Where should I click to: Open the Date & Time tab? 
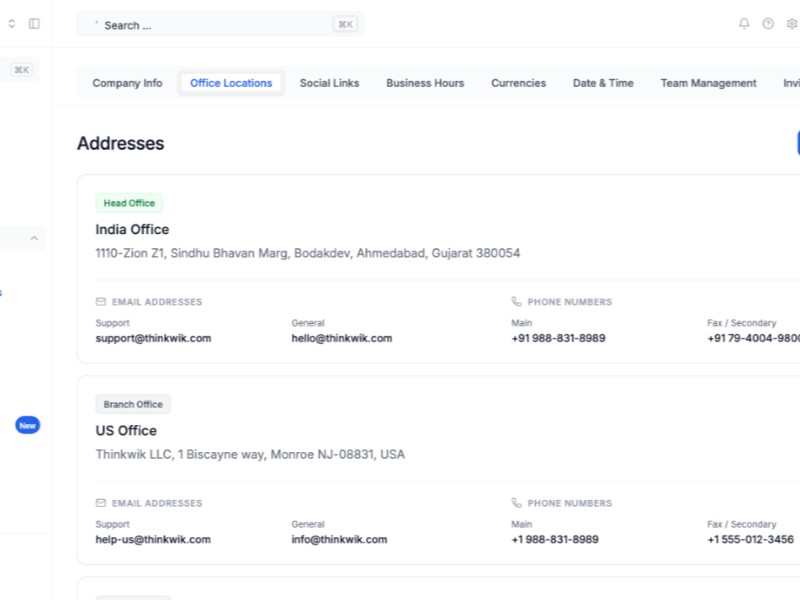(x=603, y=83)
